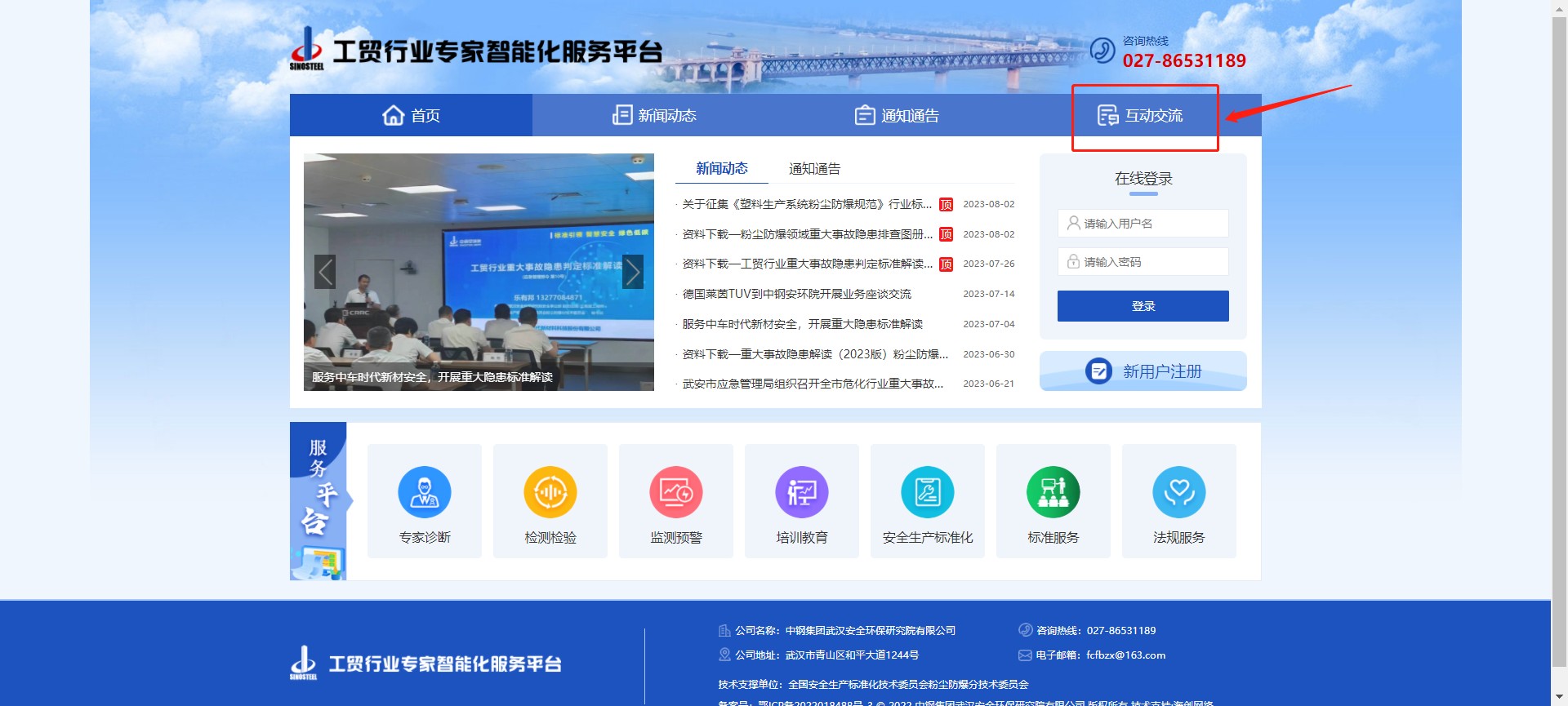Image resolution: width=1568 pixels, height=706 pixels.
Task: Click the footer address 武汉市青山区和平大道1244号
Action: coord(852,655)
